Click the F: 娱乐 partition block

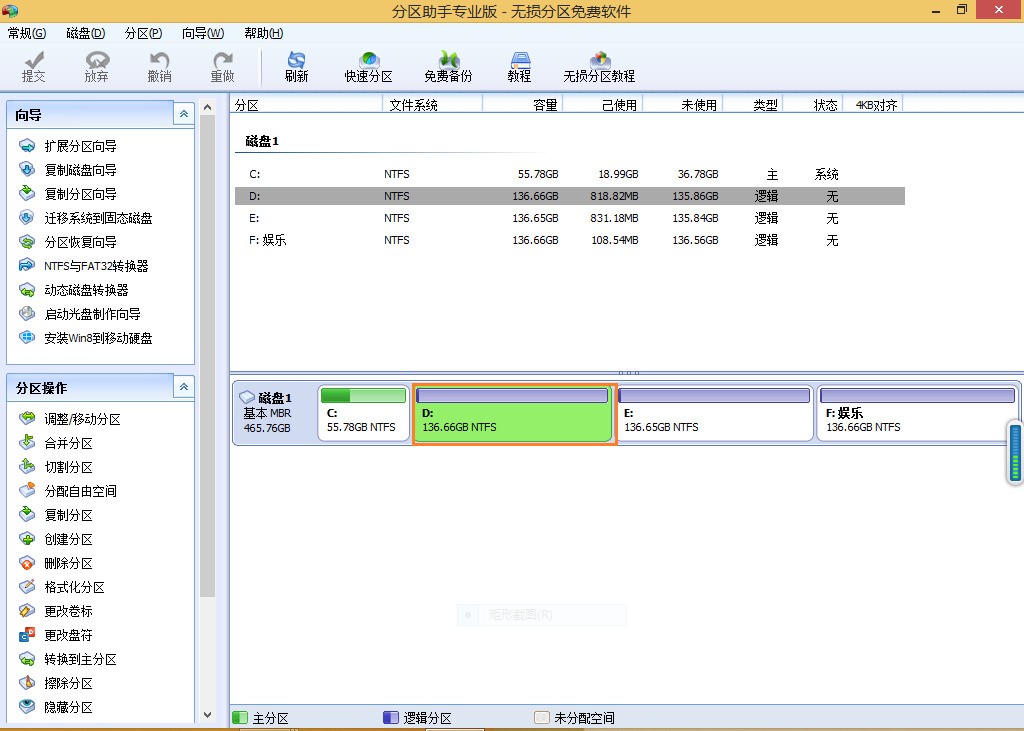pyautogui.click(x=917, y=413)
